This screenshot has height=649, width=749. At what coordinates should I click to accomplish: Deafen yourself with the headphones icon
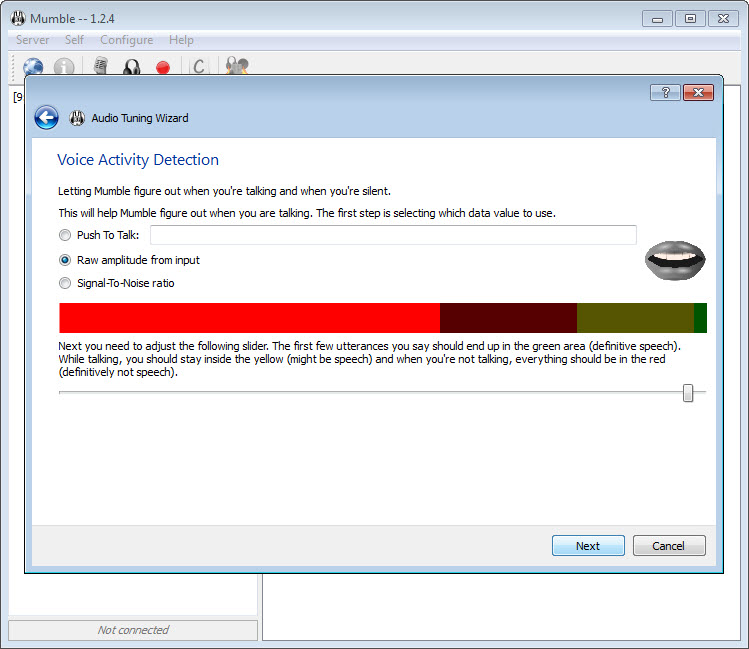pos(131,67)
